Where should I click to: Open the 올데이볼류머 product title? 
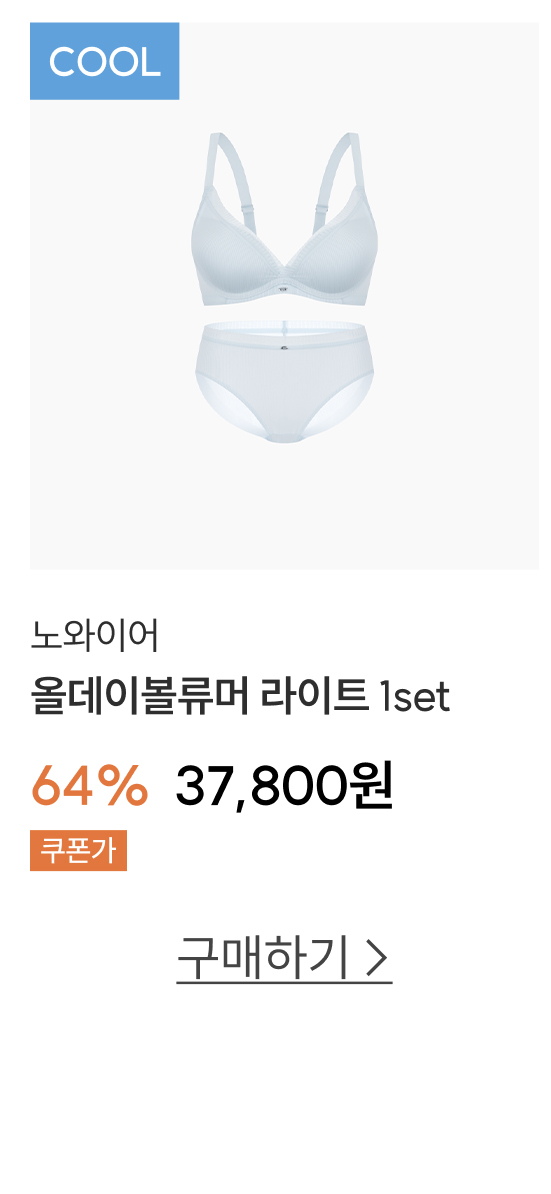[139, 695]
